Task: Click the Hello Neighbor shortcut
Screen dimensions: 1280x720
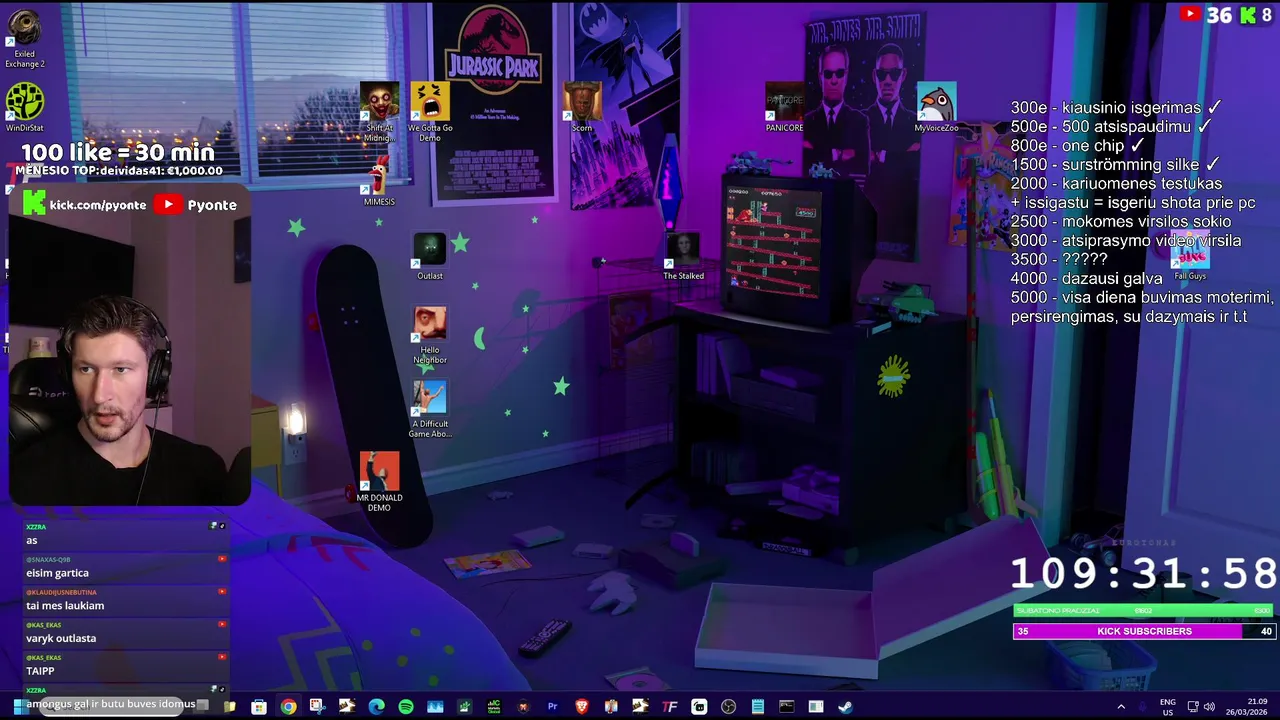Action: point(430,336)
